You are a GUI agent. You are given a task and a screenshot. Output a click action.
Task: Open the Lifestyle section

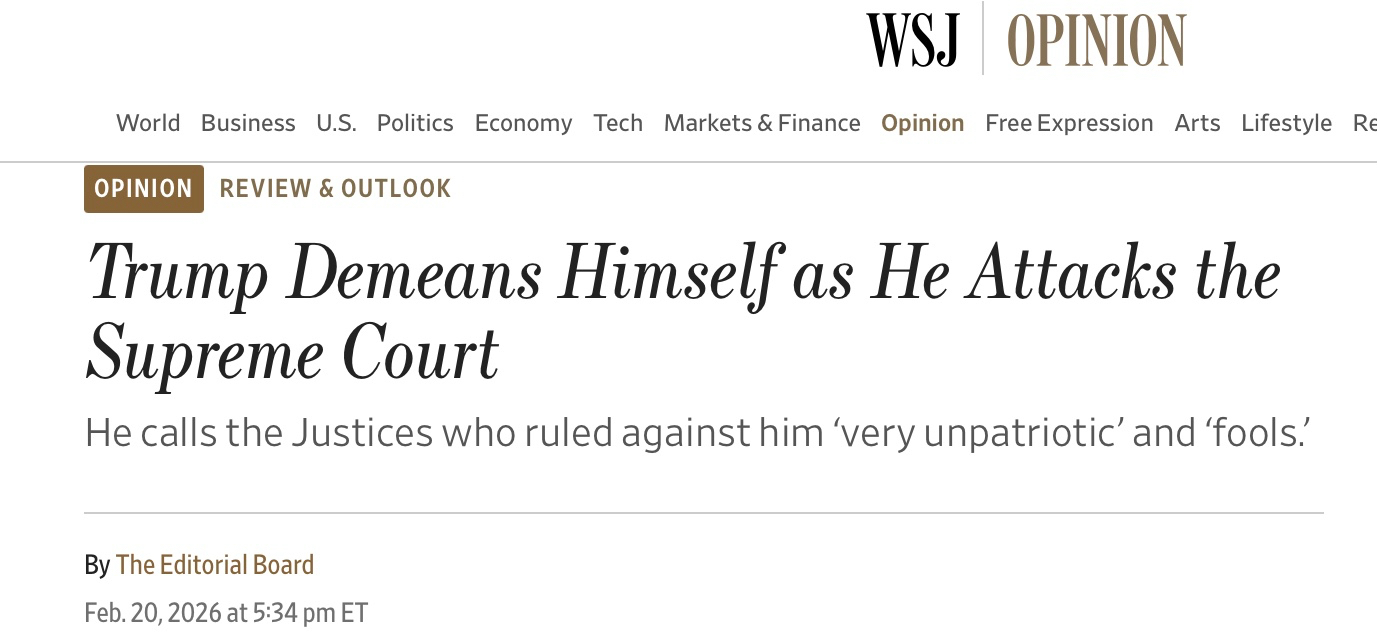tap(1286, 123)
